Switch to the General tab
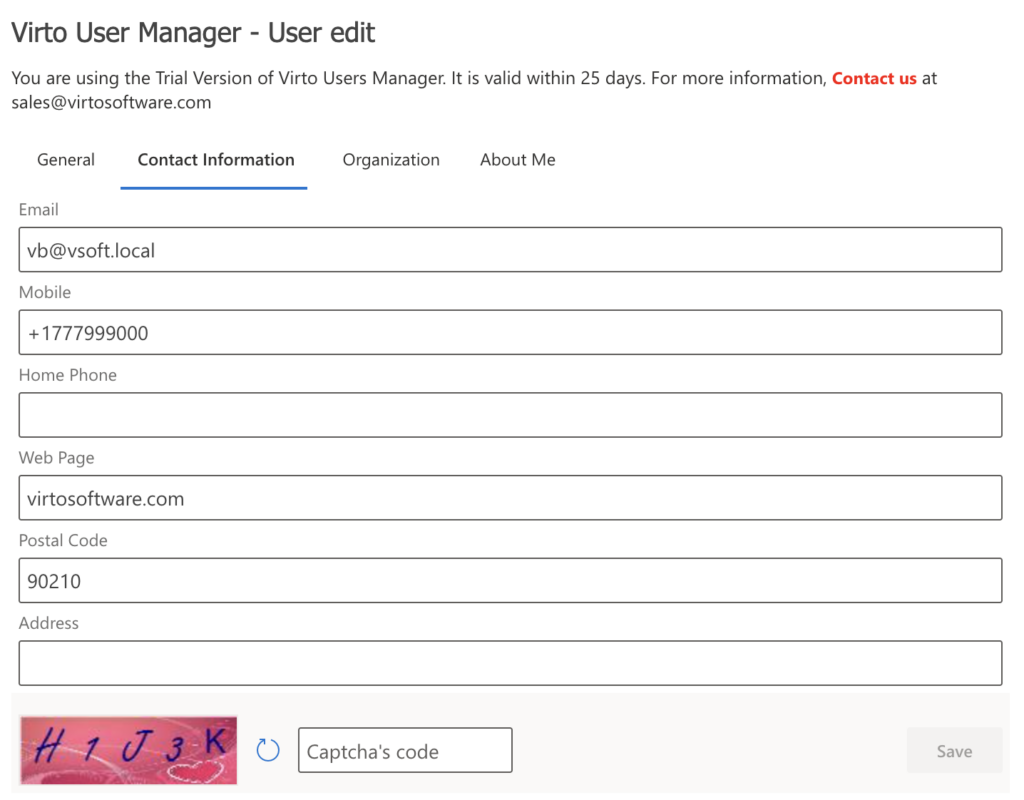The image size is (1024, 800). (65, 160)
